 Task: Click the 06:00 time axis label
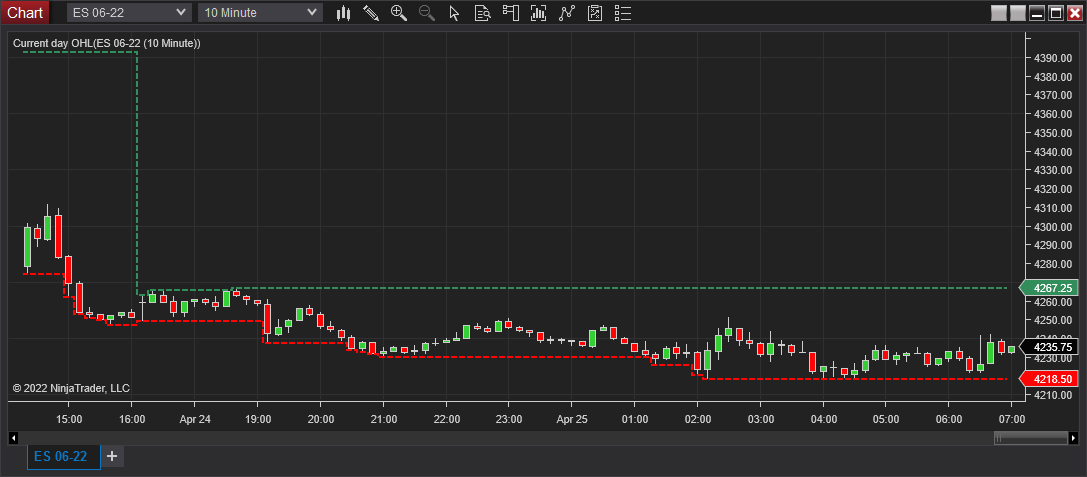point(949,419)
